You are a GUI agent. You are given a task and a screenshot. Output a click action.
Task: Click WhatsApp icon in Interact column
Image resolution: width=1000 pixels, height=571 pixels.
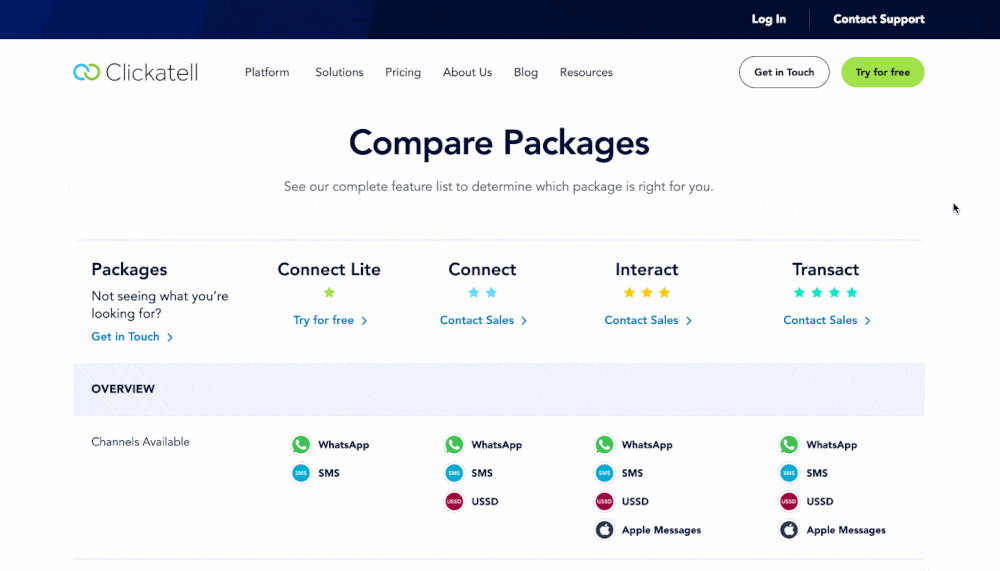tap(605, 445)
